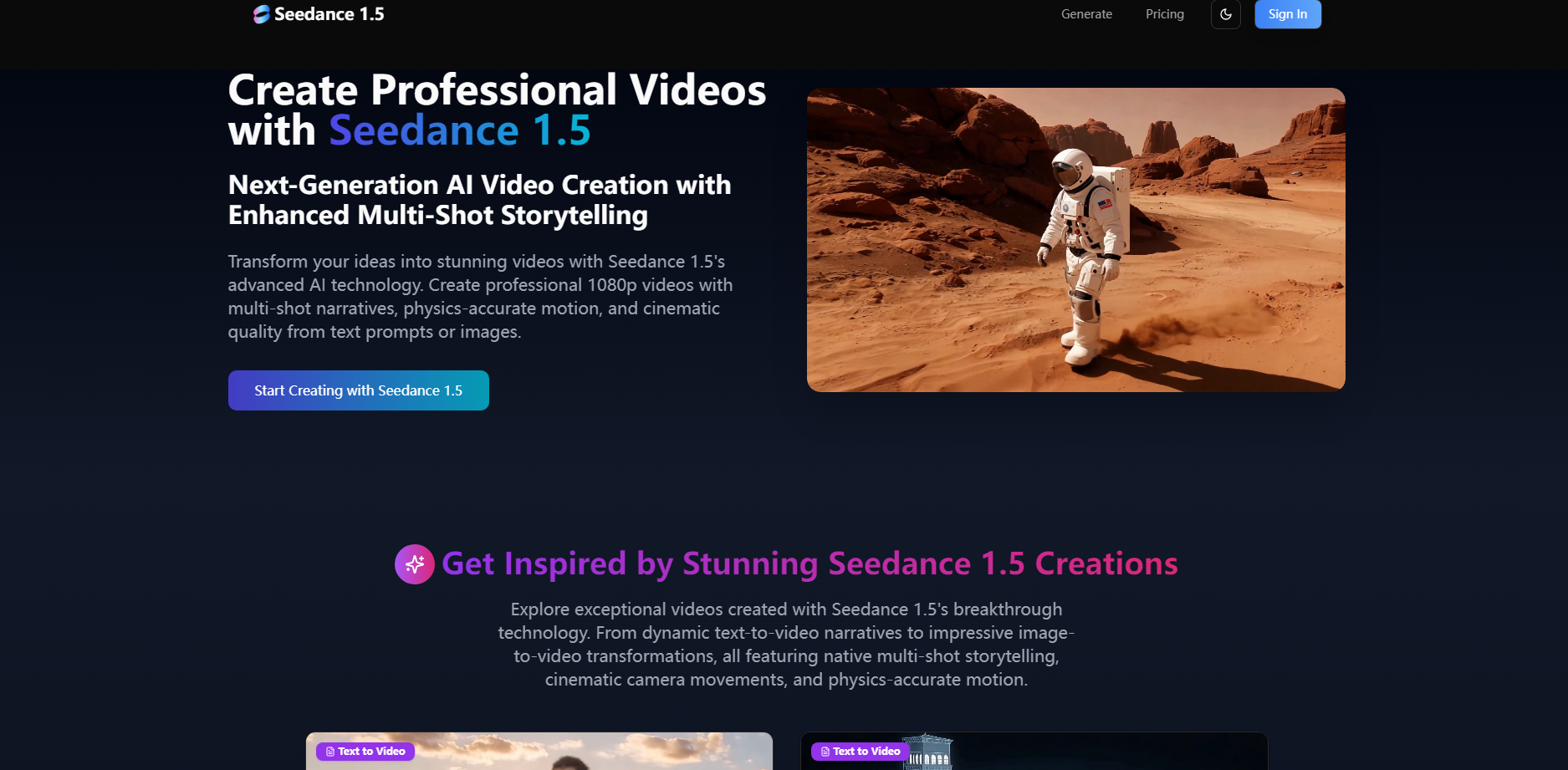Click the Get Inspired creations heading
This screenshot has height=770, width=1568.
[x=810, y=564]
